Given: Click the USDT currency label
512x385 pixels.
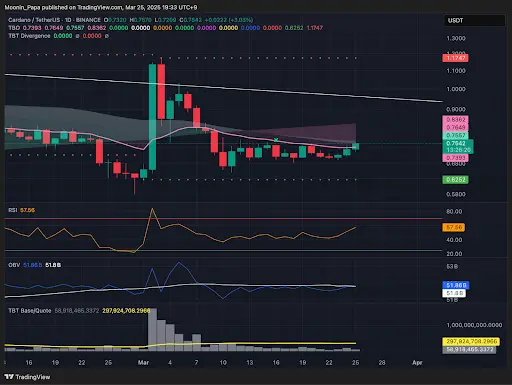Looking at the screenshot, I should [x=455, y=20].
